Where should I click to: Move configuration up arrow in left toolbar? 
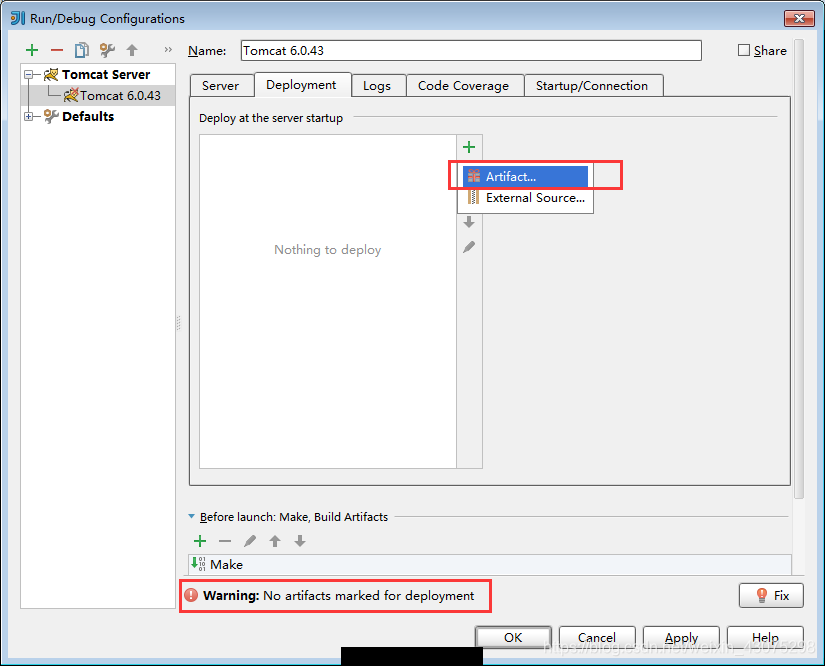point(132,50)
